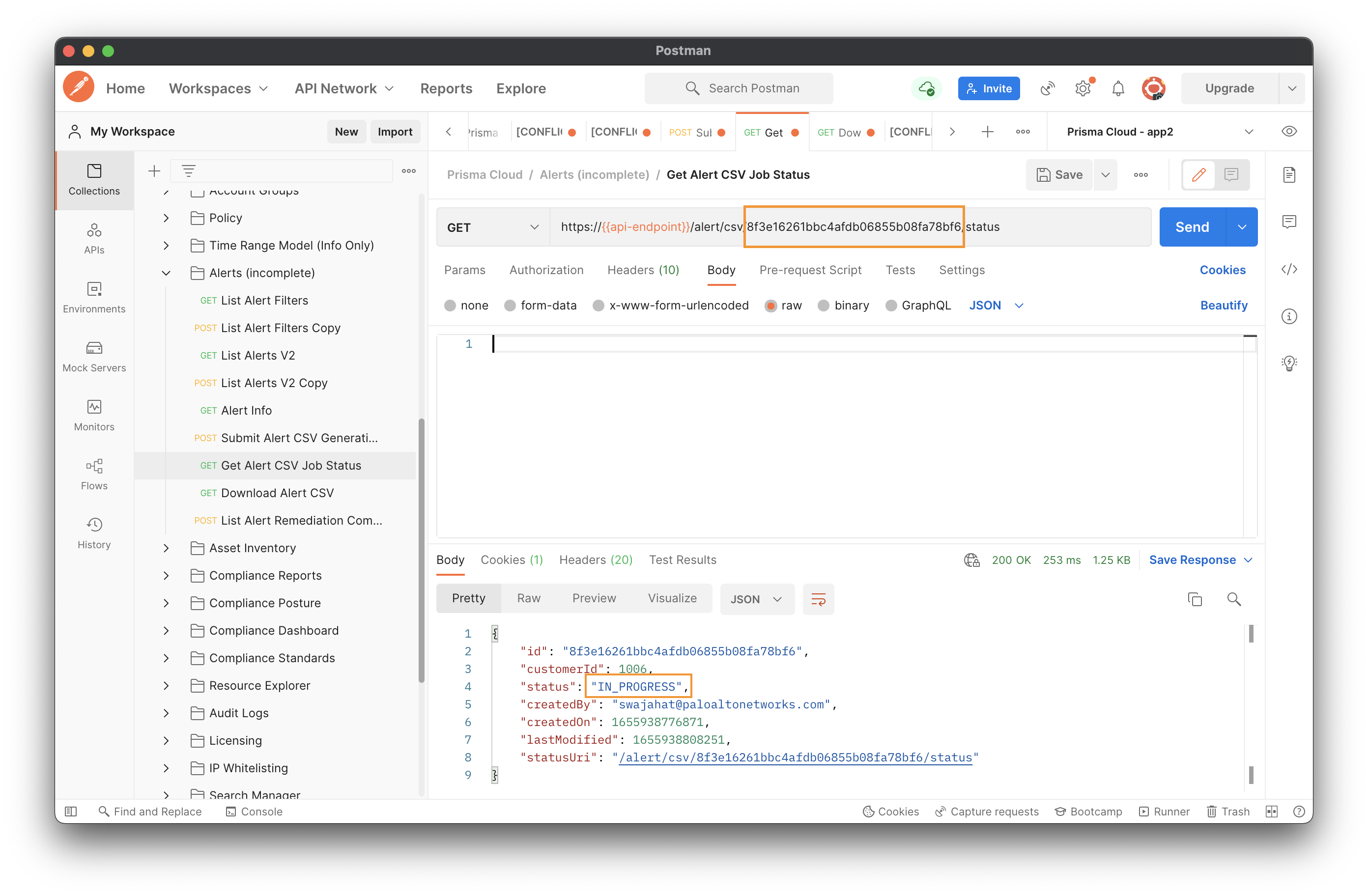Open the Environments sidebar panel
Viewport: 1368px width, 896px height.
(x=94, y=297)
